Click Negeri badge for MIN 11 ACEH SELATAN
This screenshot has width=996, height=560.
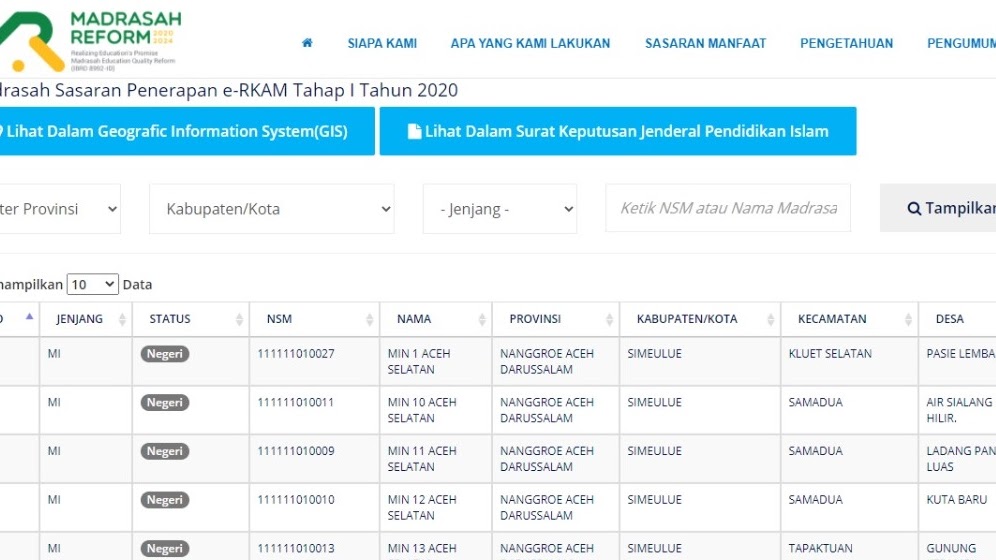(165, 451)
